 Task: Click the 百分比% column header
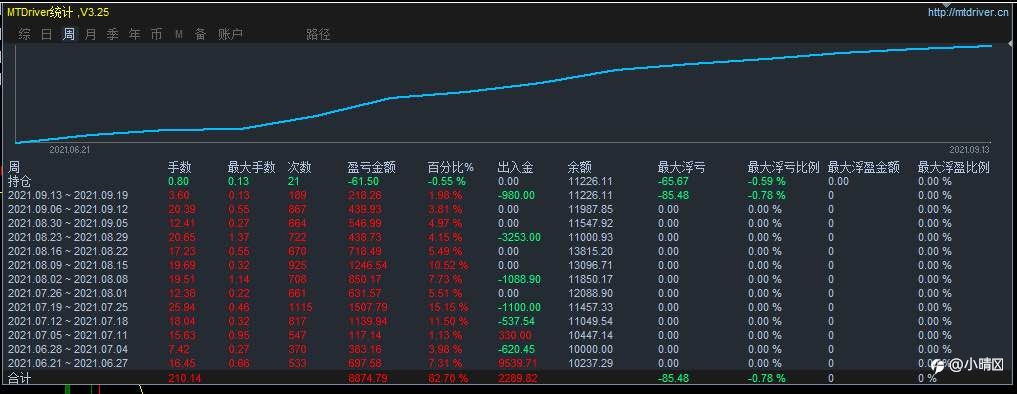point(451,167)
